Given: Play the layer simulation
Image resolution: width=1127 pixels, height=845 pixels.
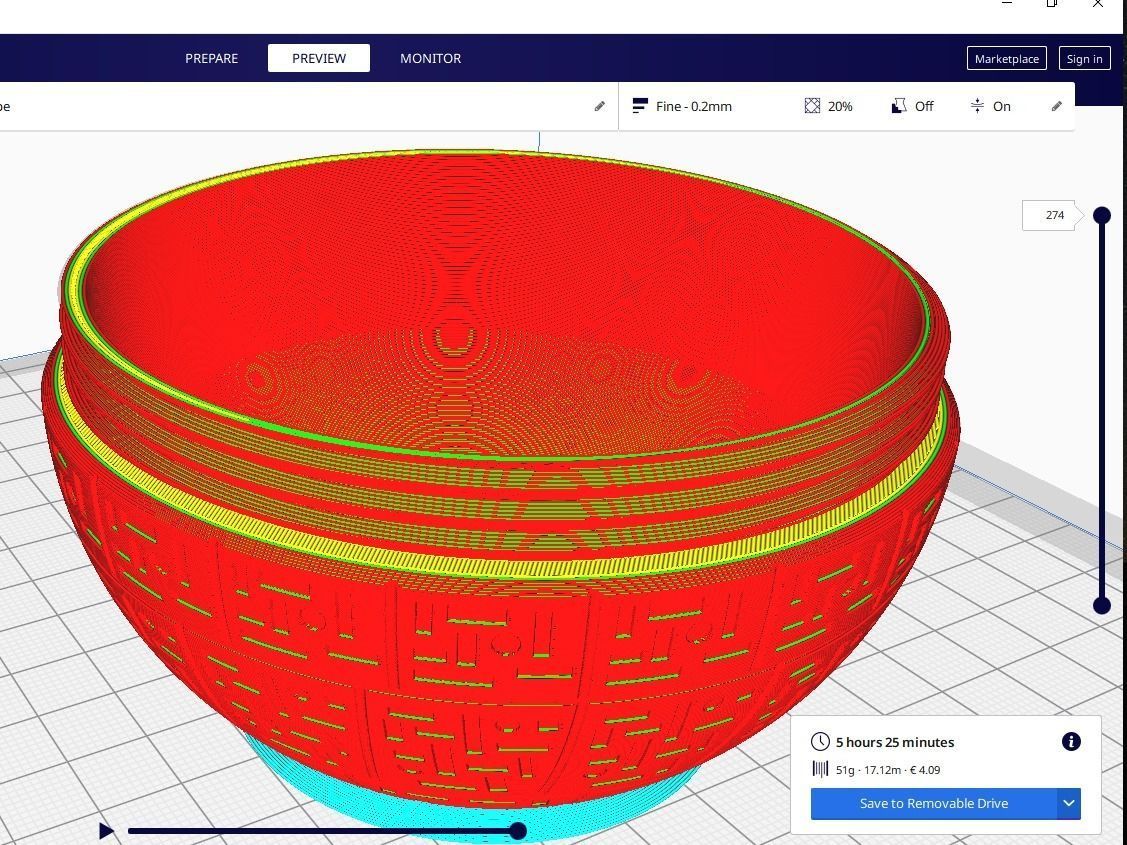Looking at the screenshot, I should 106,831.
